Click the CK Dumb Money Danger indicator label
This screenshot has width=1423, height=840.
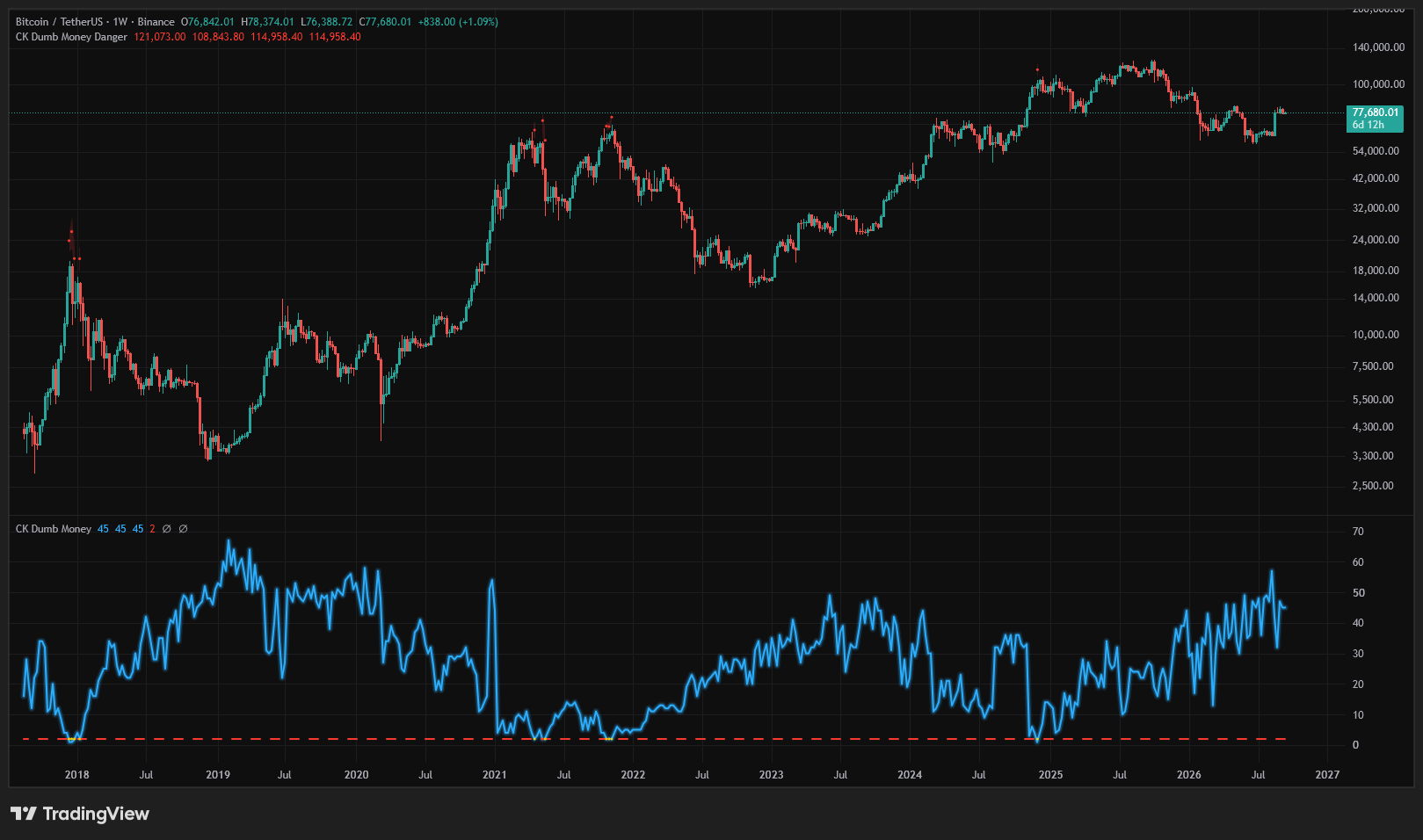71,37
